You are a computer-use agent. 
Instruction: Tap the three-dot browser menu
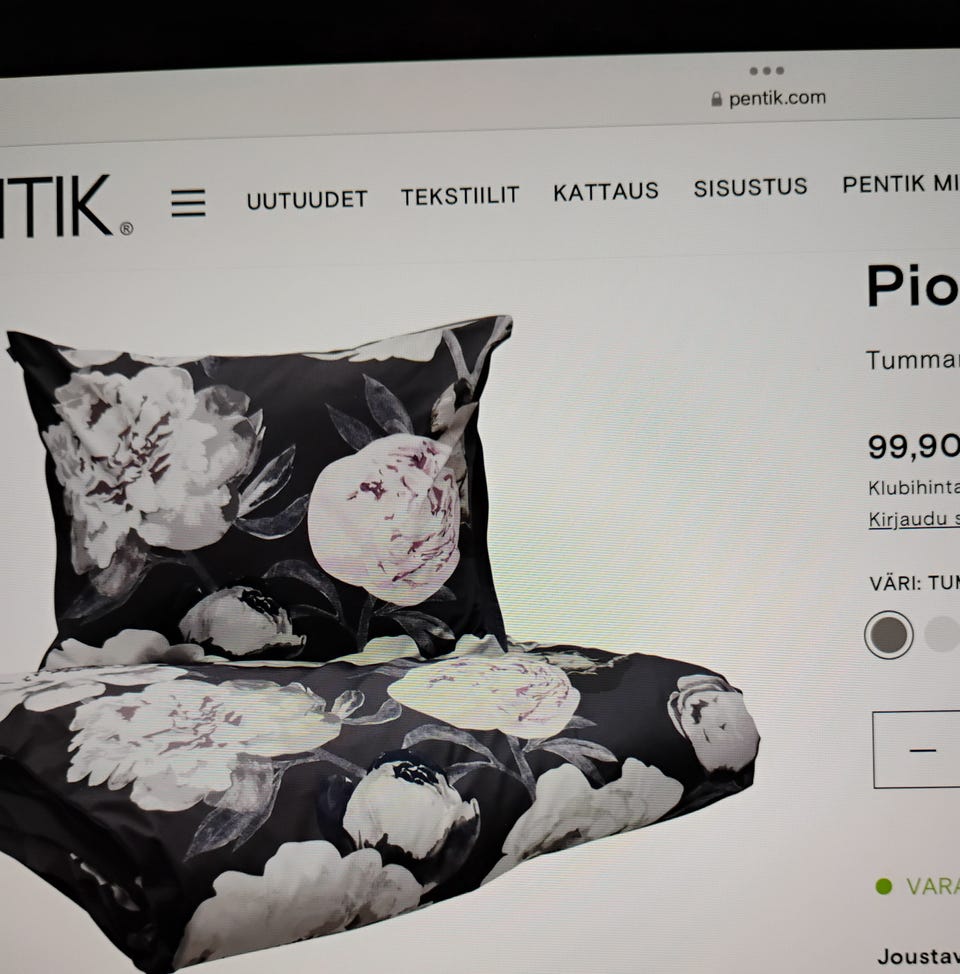[766, 71]
